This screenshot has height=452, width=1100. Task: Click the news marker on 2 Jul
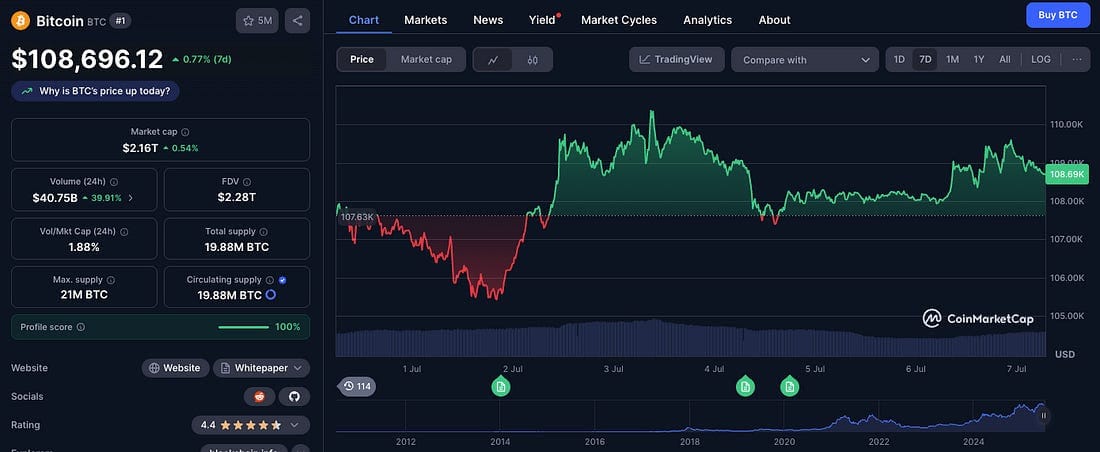pyautogui.click(x=501, y=386)
